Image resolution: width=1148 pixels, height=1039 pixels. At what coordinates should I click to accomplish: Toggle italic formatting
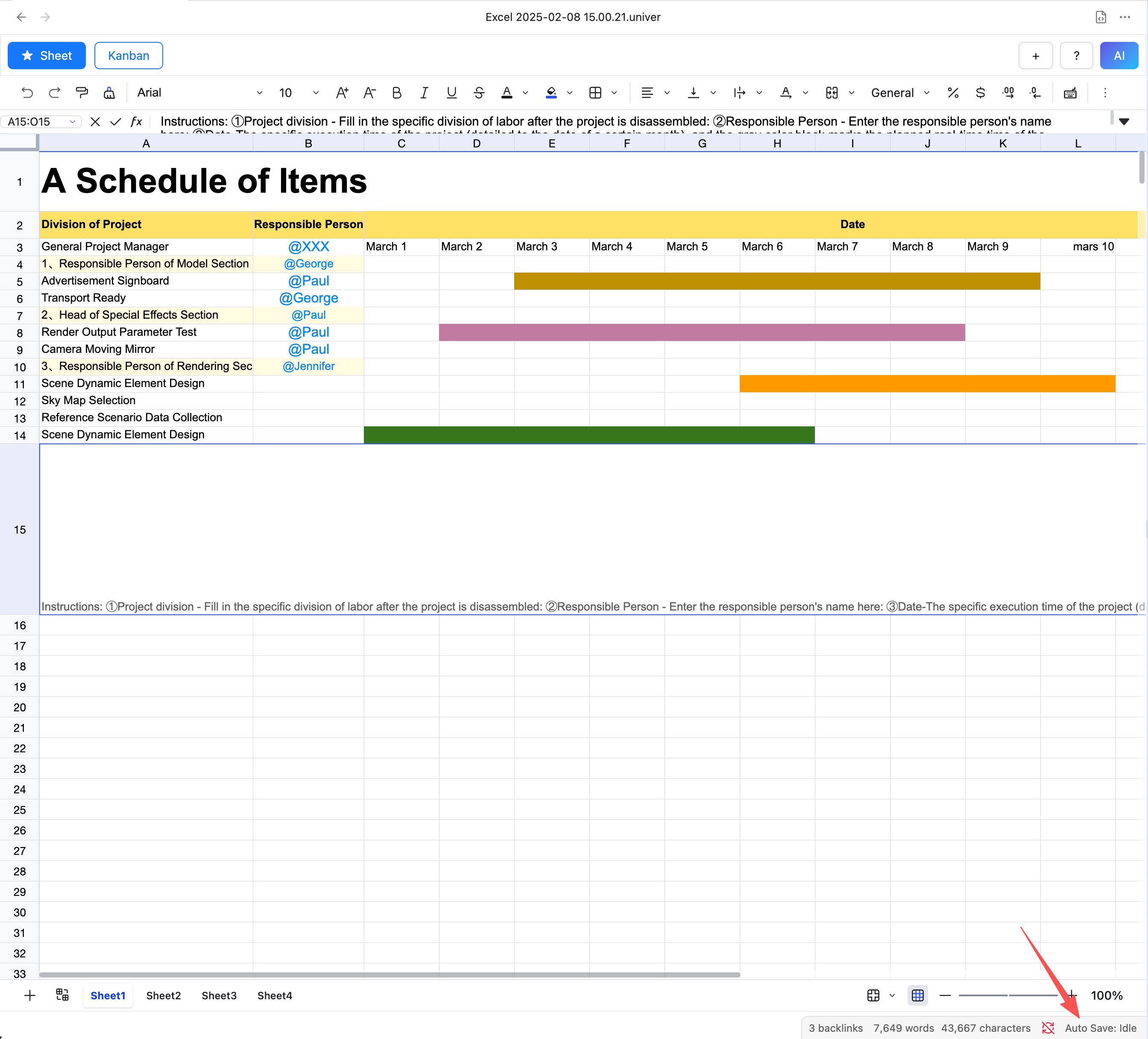(424, 93)
